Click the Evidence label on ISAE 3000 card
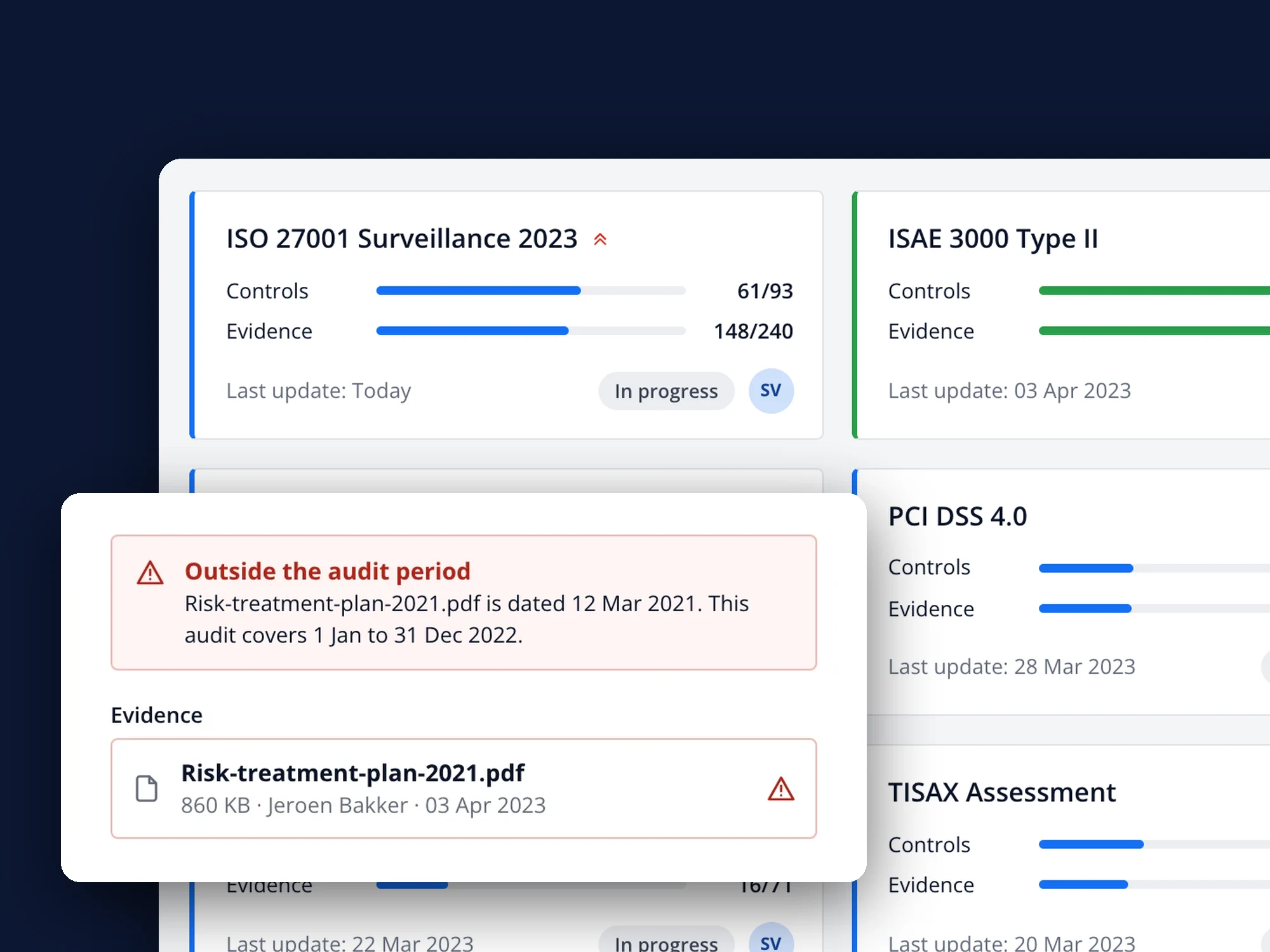This screenshot has width=1270, height=952. (x=931, y=331)
